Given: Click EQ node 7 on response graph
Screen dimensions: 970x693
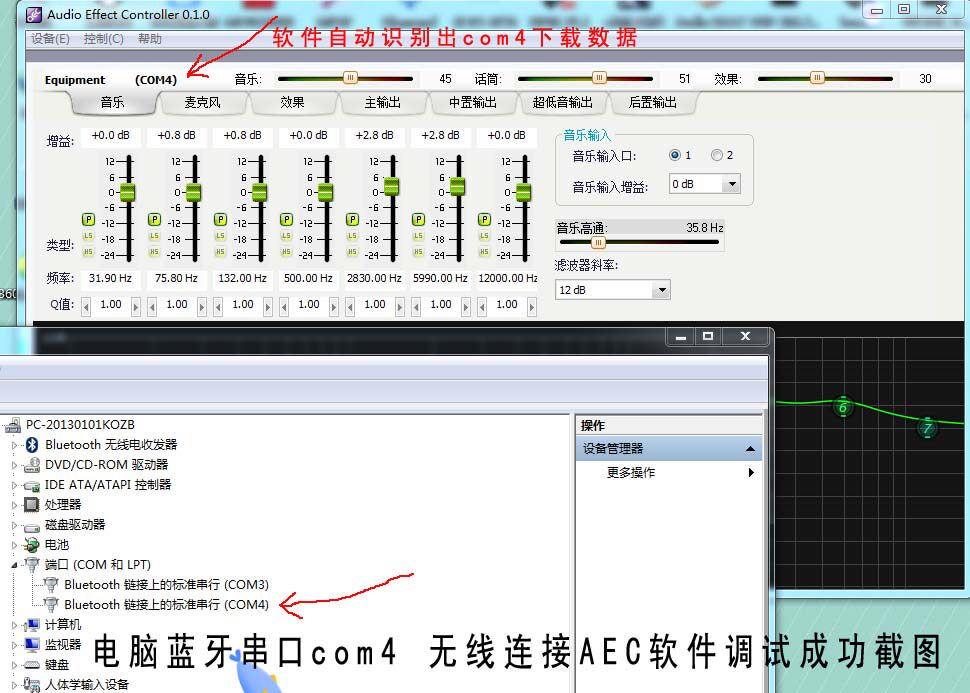Looking at the screenshot, I should point(927,428).
